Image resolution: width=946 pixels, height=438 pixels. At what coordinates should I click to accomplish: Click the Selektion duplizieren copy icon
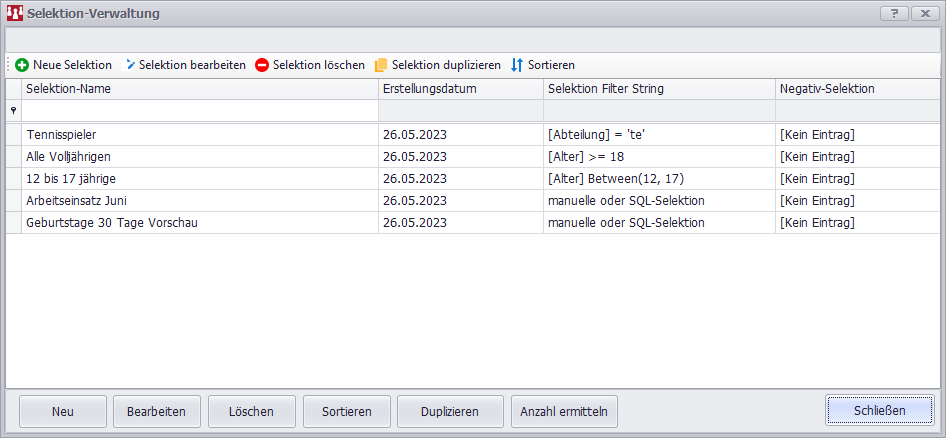pyautogui.click(x=381, y=65)
